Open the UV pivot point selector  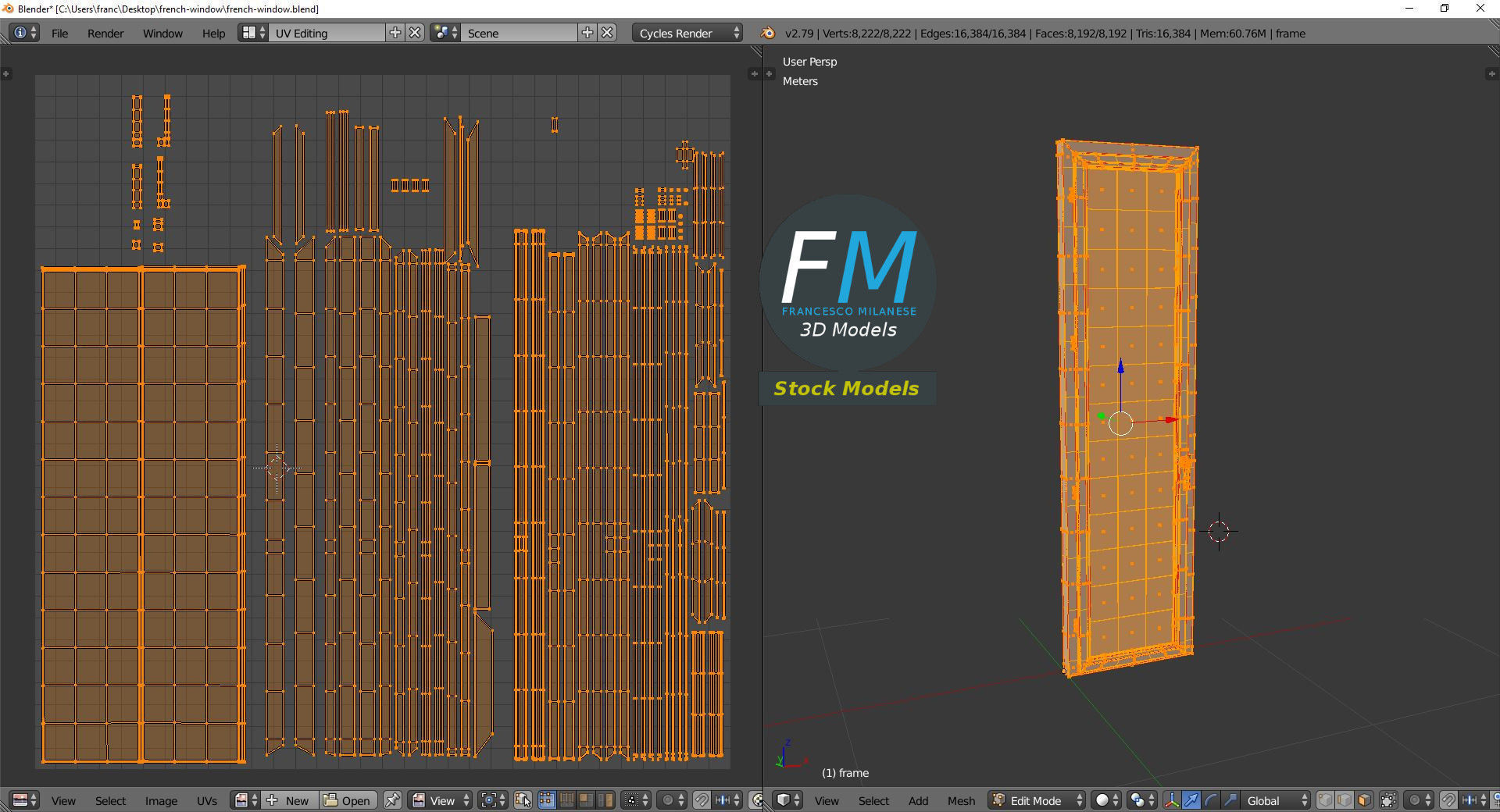[492, 800]
